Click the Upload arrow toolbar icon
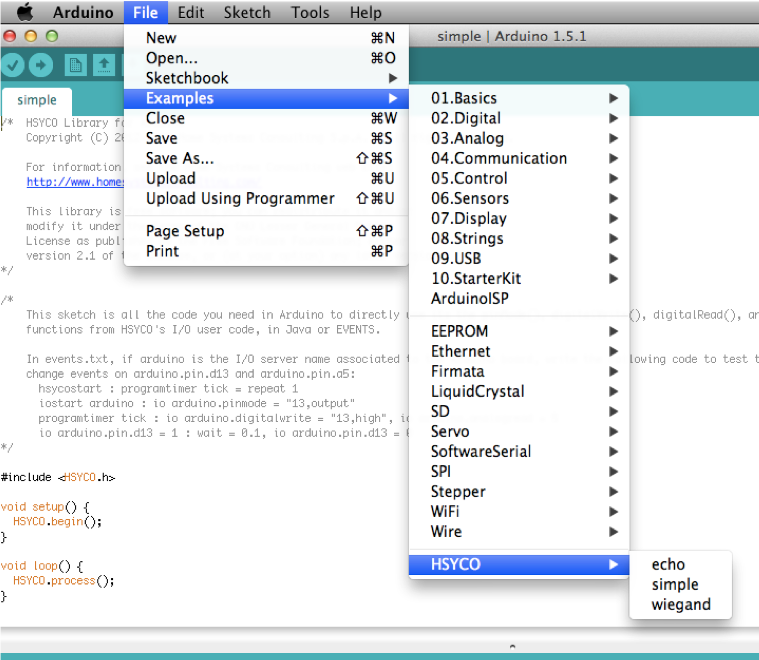The height and width of the screenshot is (660, 759). point(41,65)
